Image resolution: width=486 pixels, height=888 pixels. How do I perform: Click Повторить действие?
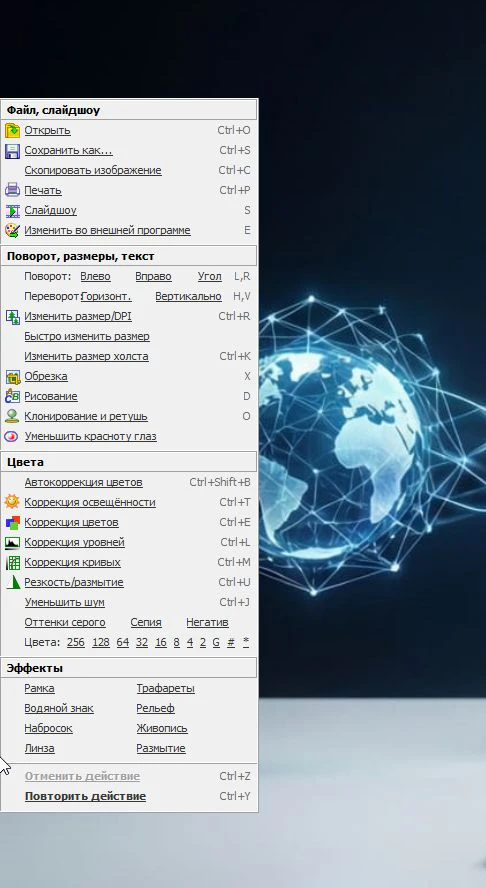pyautogui.click(x=86, y=797)
